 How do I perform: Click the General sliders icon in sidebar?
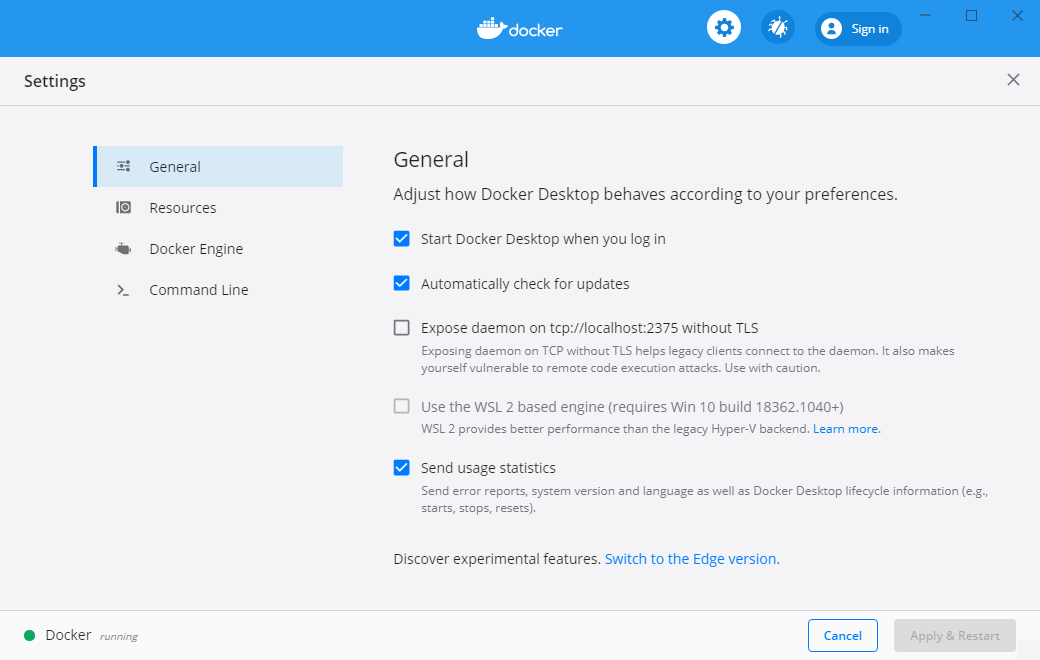(x=124, y=167)
